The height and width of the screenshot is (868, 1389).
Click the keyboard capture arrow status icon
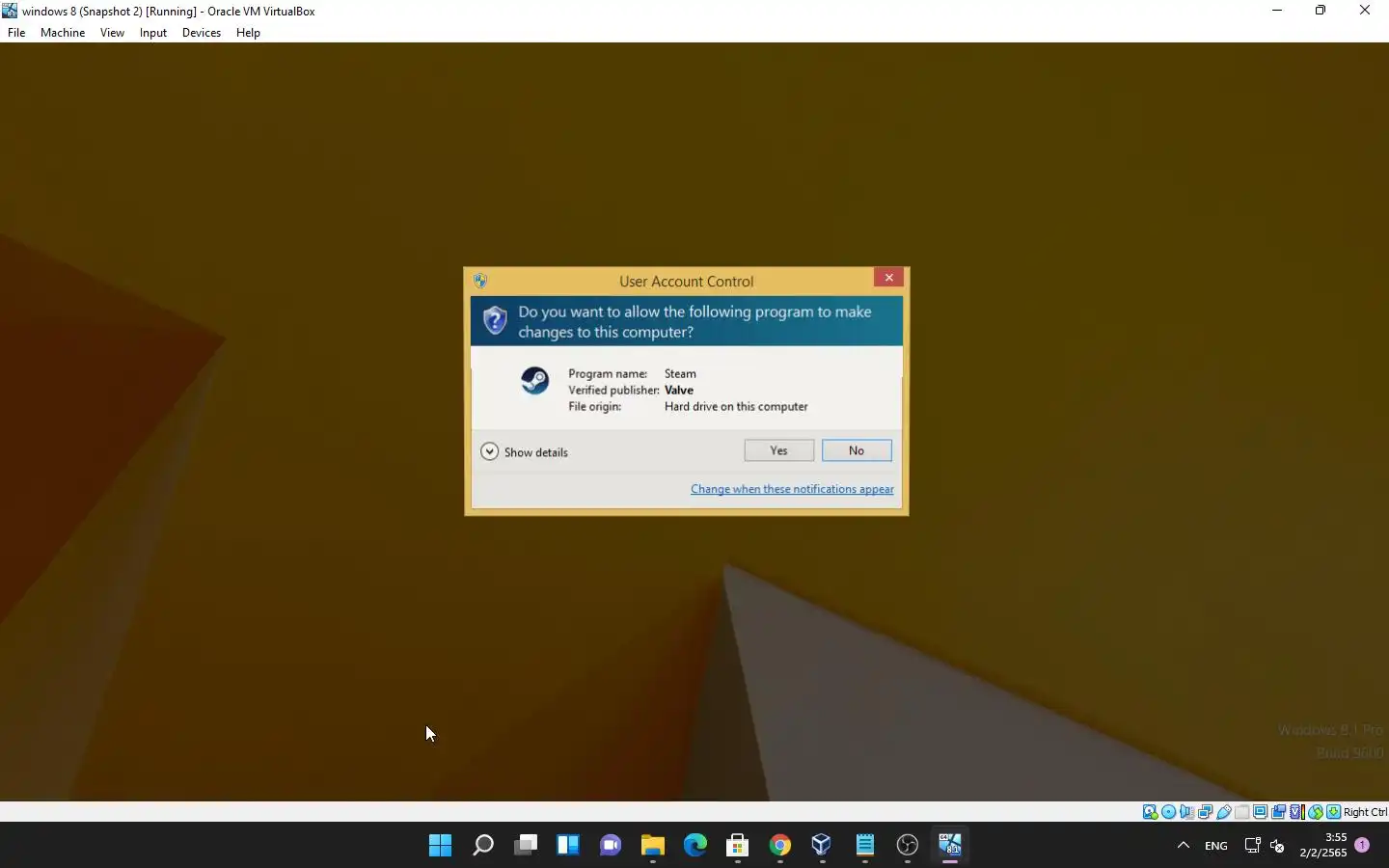(x=1333, y=812)
